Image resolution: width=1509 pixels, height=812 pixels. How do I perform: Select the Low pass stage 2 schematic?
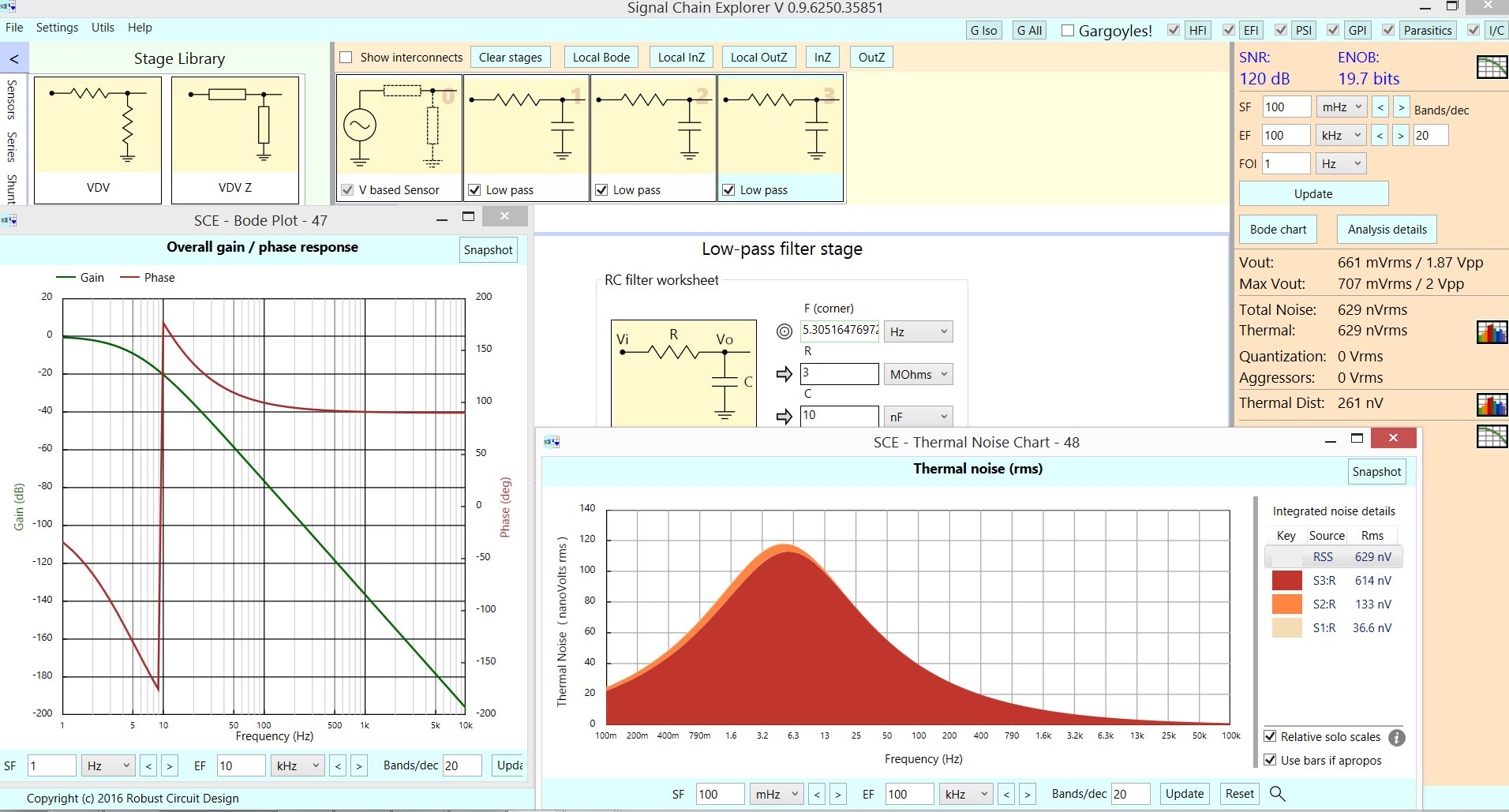tap(653, 125)
